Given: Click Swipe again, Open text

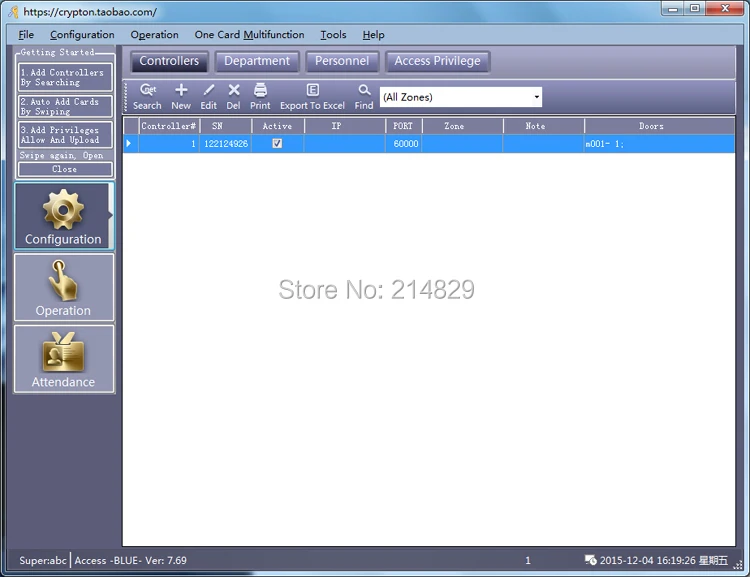Looking at the screenshot, I should coord(62,155).
